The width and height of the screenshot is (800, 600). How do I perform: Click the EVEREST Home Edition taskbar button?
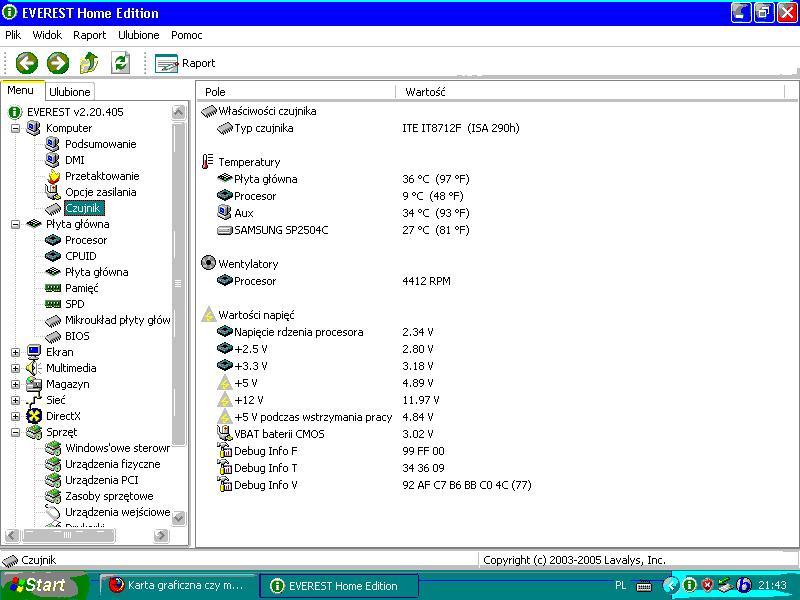(339, 586)
